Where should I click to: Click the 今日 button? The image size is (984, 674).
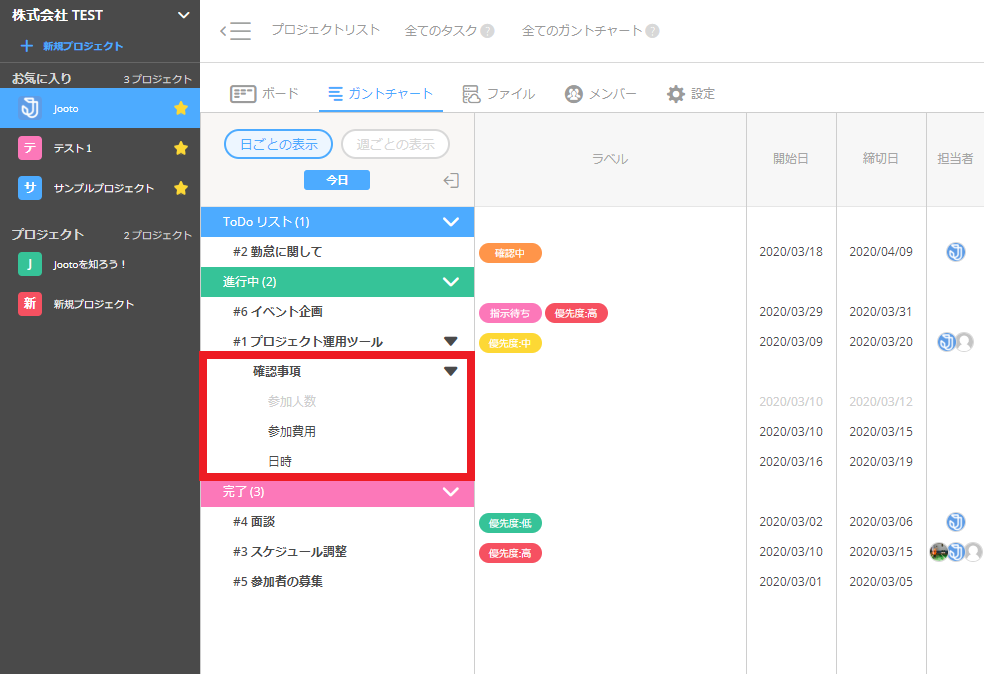[x=337, y=180]
